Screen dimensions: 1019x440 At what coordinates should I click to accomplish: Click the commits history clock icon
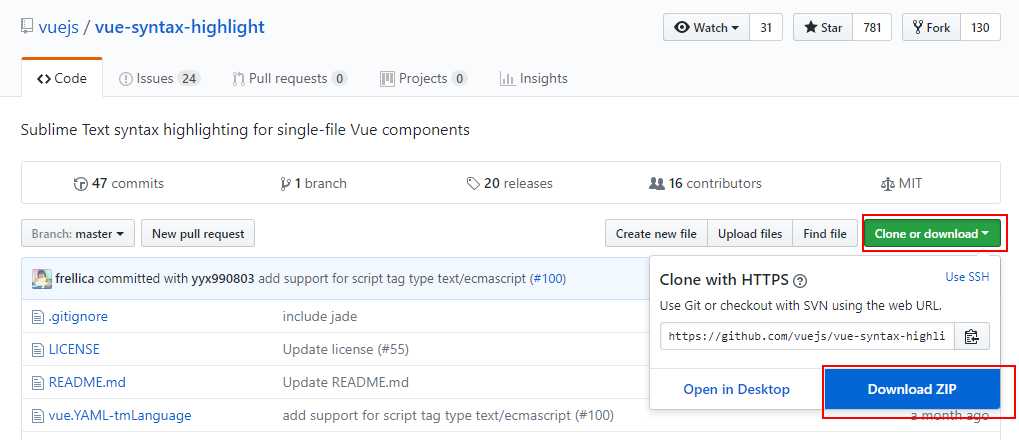tap(81, 184)
